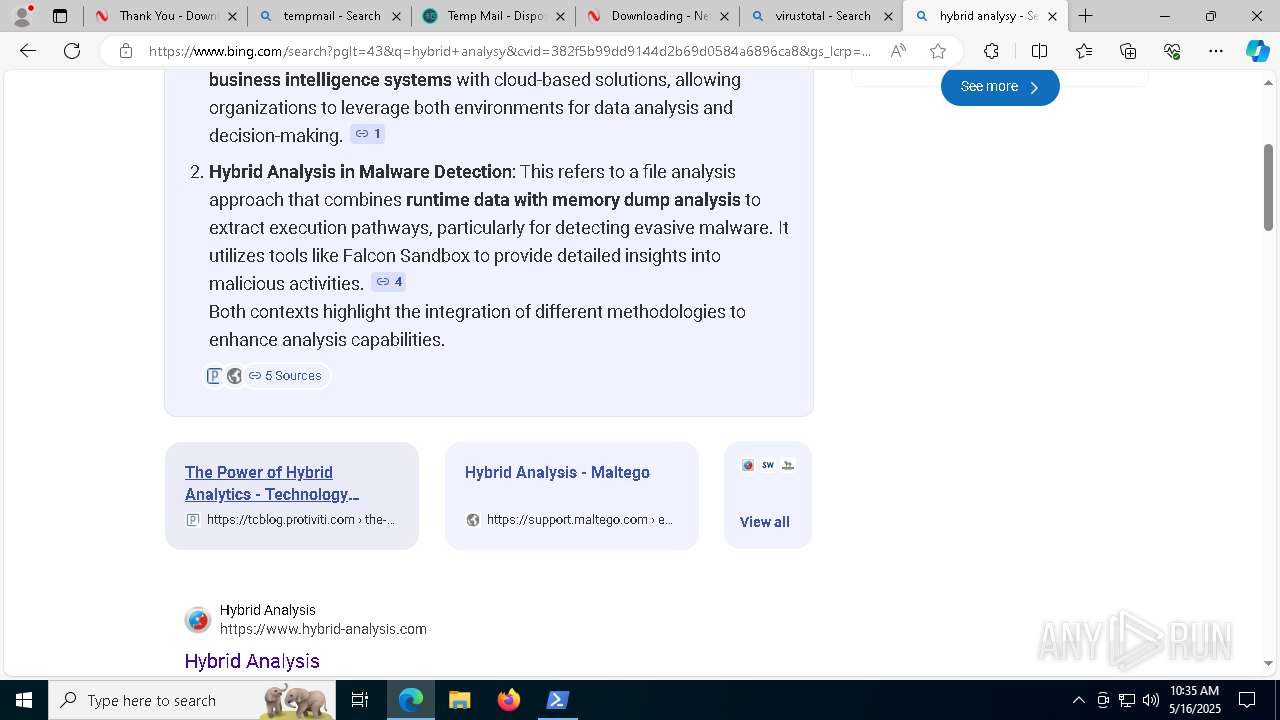This screenshot has width=1280, height=720.
Task: Close the hybrid analysy search tab
Action: pos(1052,16)
